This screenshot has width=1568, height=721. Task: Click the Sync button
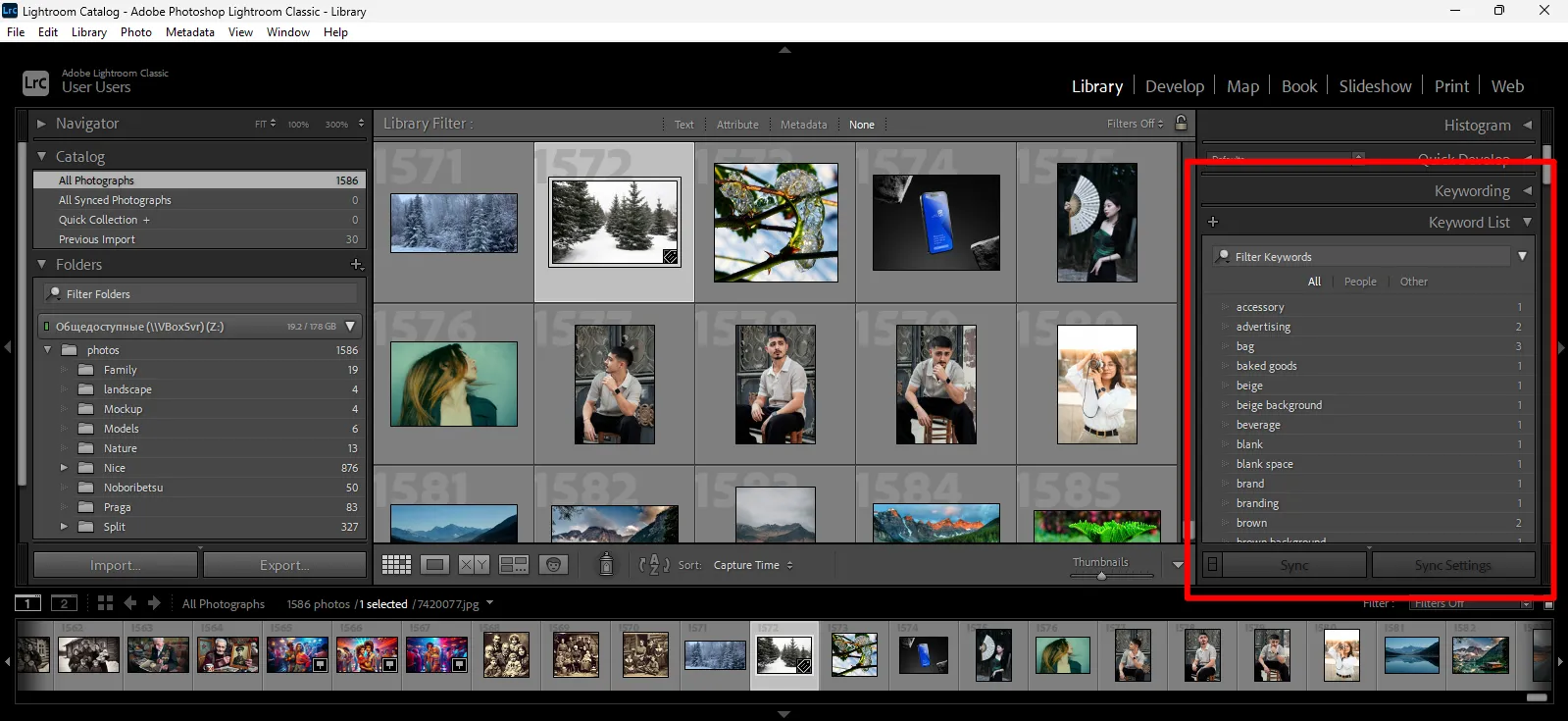(1294, 565)
